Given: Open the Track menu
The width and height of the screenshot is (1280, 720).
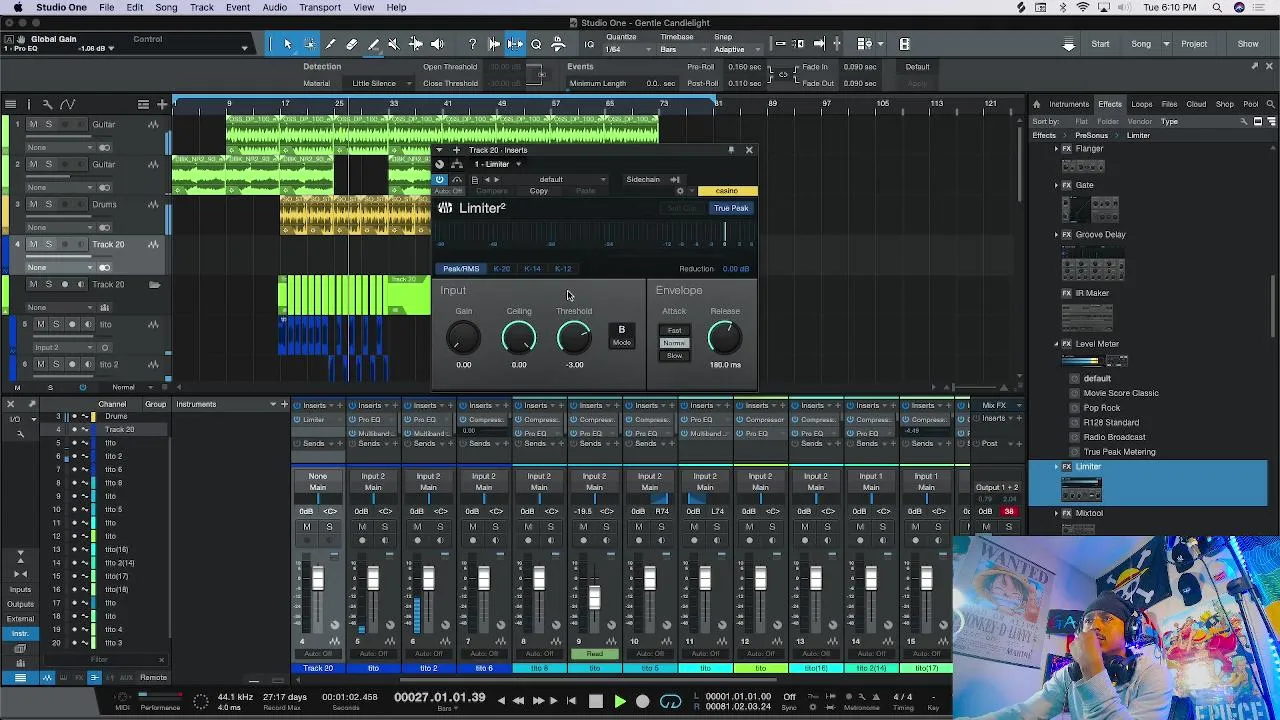Looking at the screenshot, I should 202,7.
